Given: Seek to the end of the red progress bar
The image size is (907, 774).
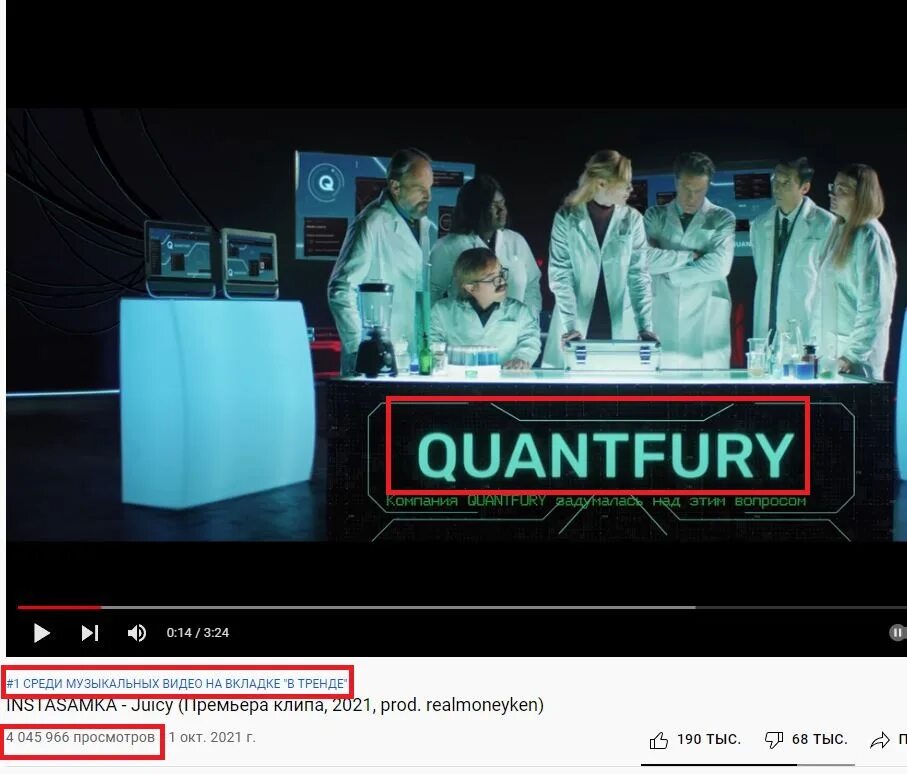Looking at the screenshot, I should pos(100,607).
